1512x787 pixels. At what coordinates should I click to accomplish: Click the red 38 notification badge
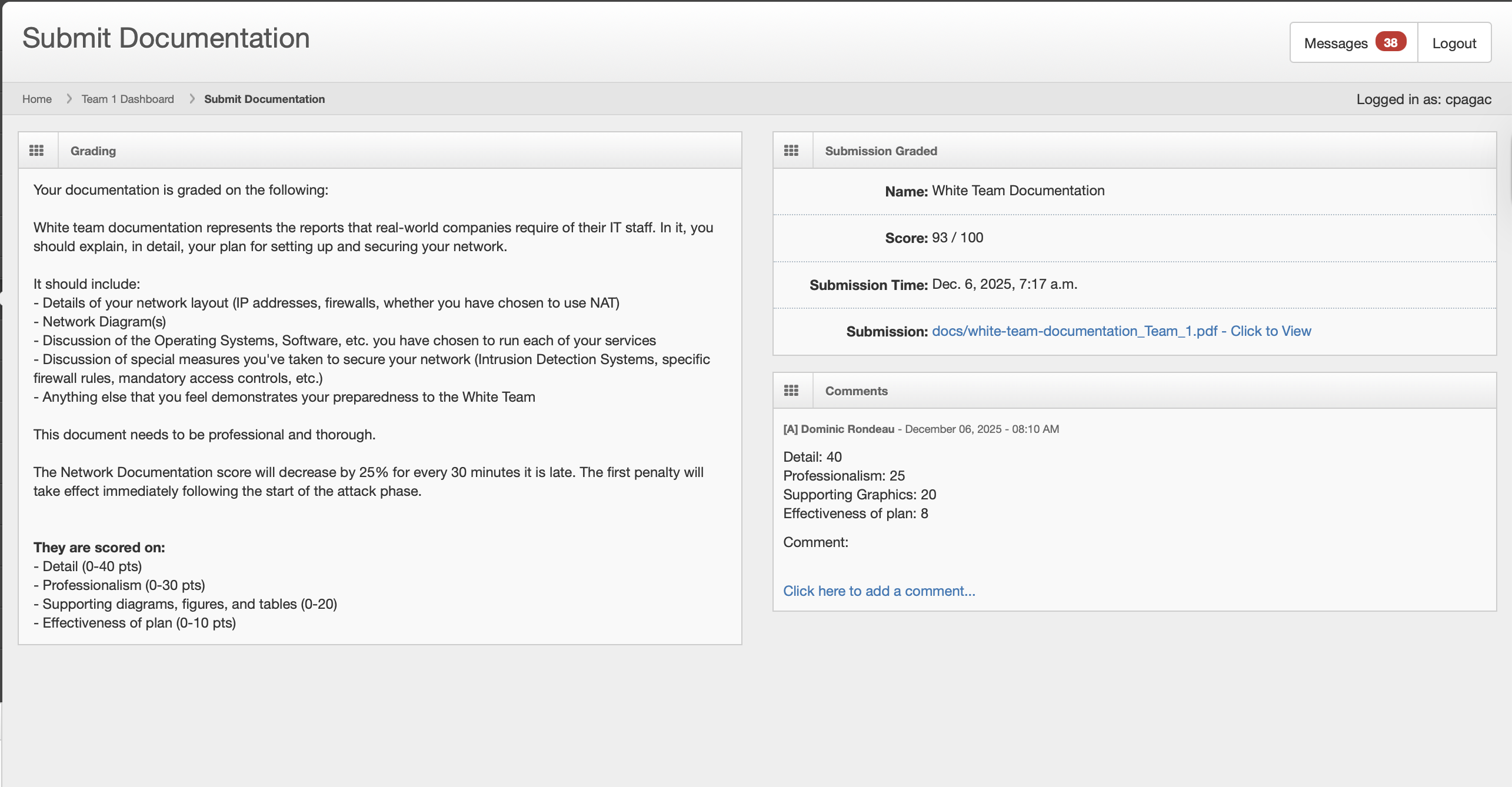pyautogui.click(x=1390, y=42)
